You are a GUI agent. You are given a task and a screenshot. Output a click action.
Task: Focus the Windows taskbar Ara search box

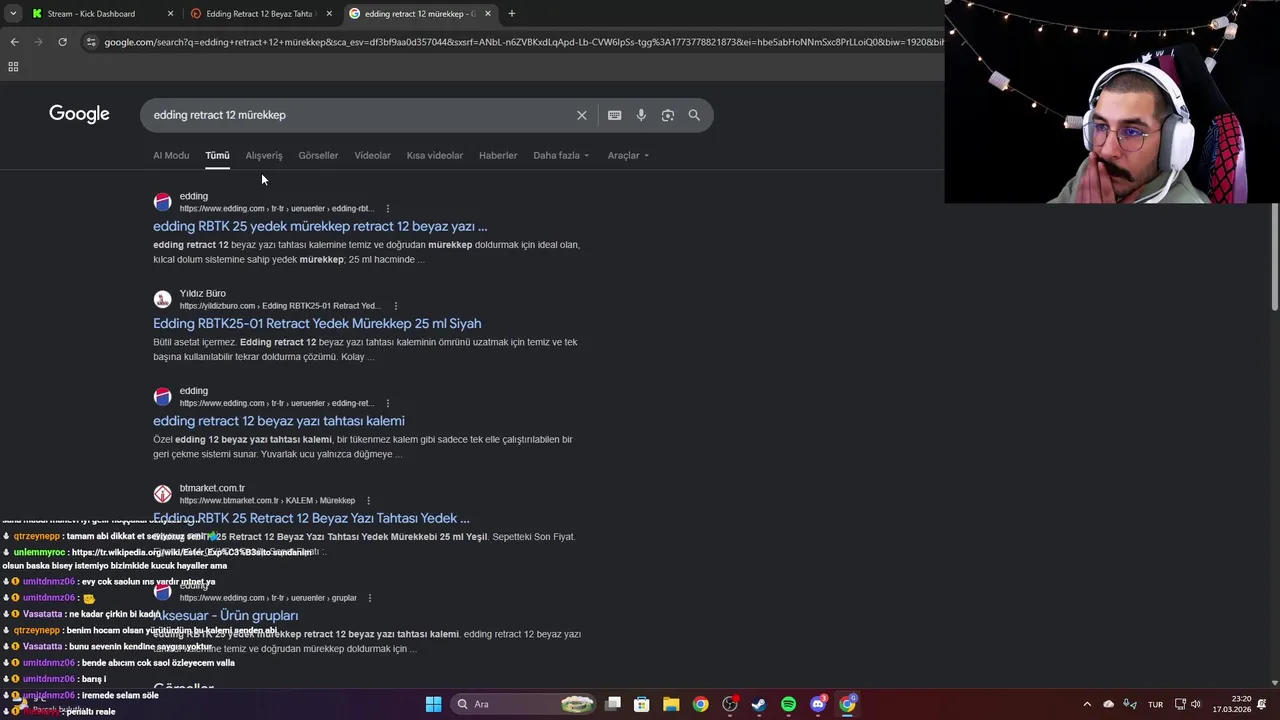[x=523, y=704]
